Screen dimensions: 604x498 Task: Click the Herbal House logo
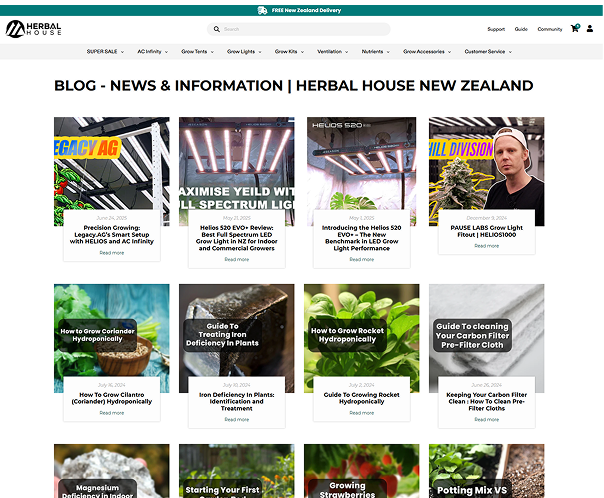[35, 29]
